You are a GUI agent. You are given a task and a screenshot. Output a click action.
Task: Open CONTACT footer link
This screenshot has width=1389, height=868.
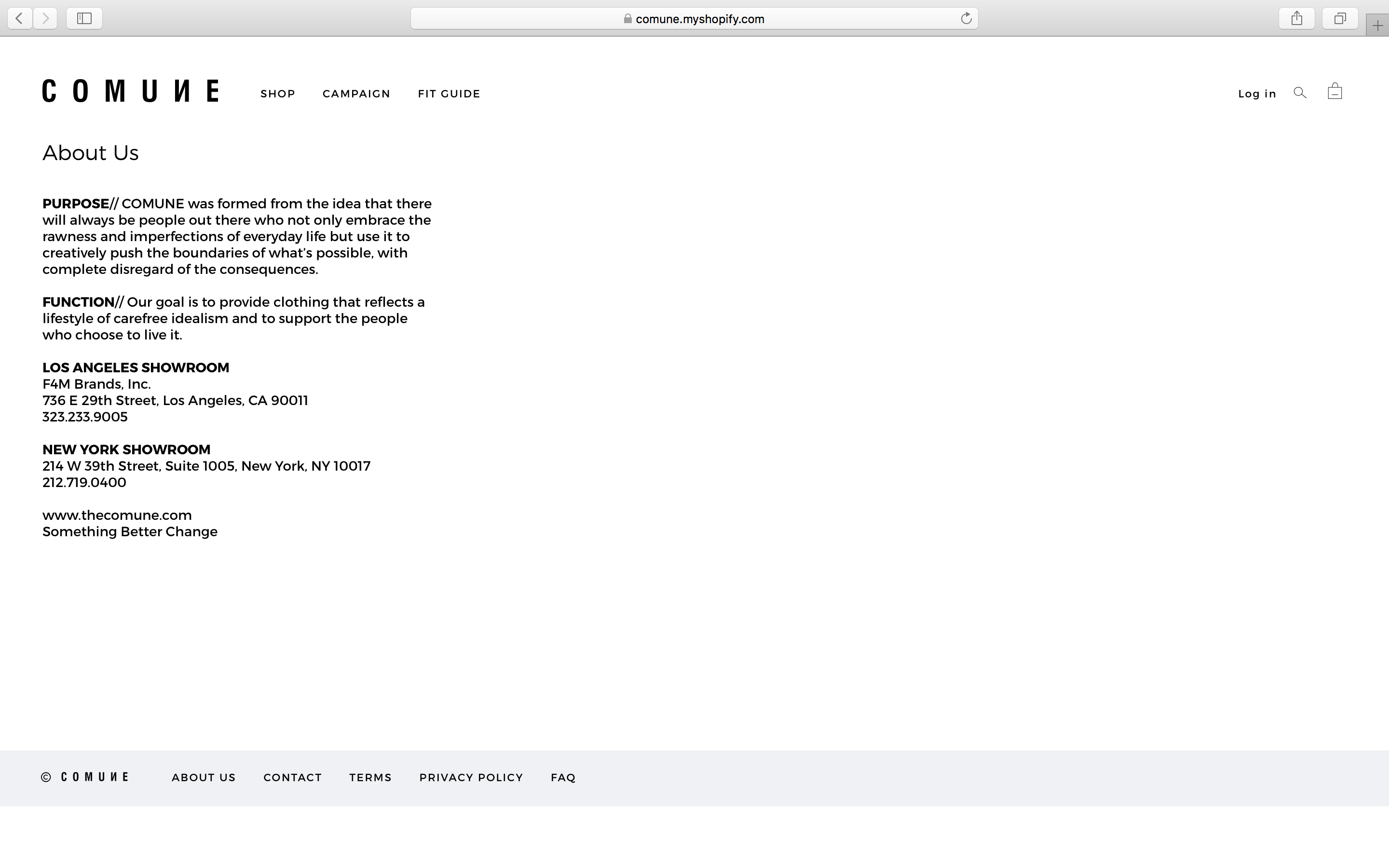(293, 777)
